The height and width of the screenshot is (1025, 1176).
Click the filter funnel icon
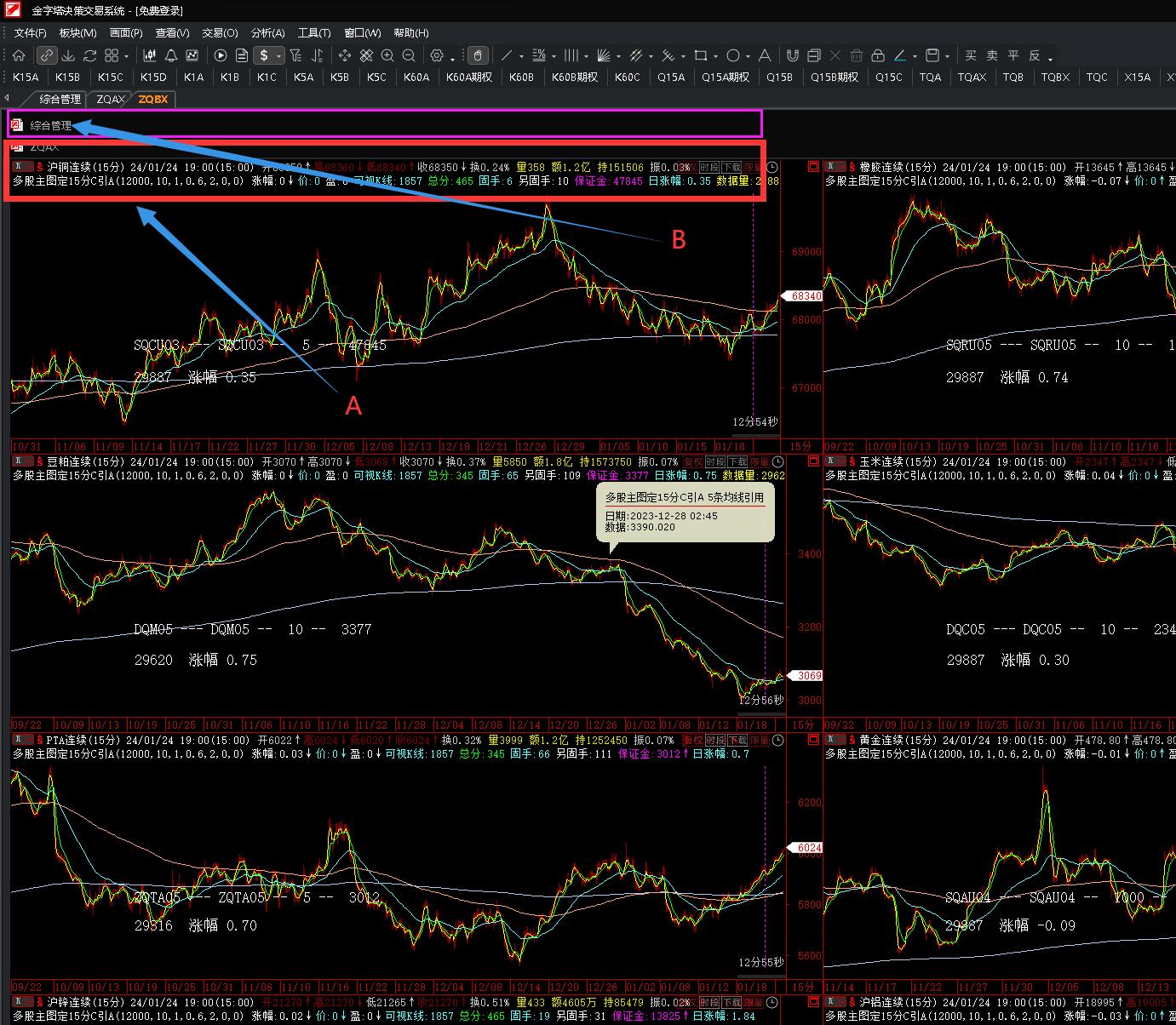point(295,55)
